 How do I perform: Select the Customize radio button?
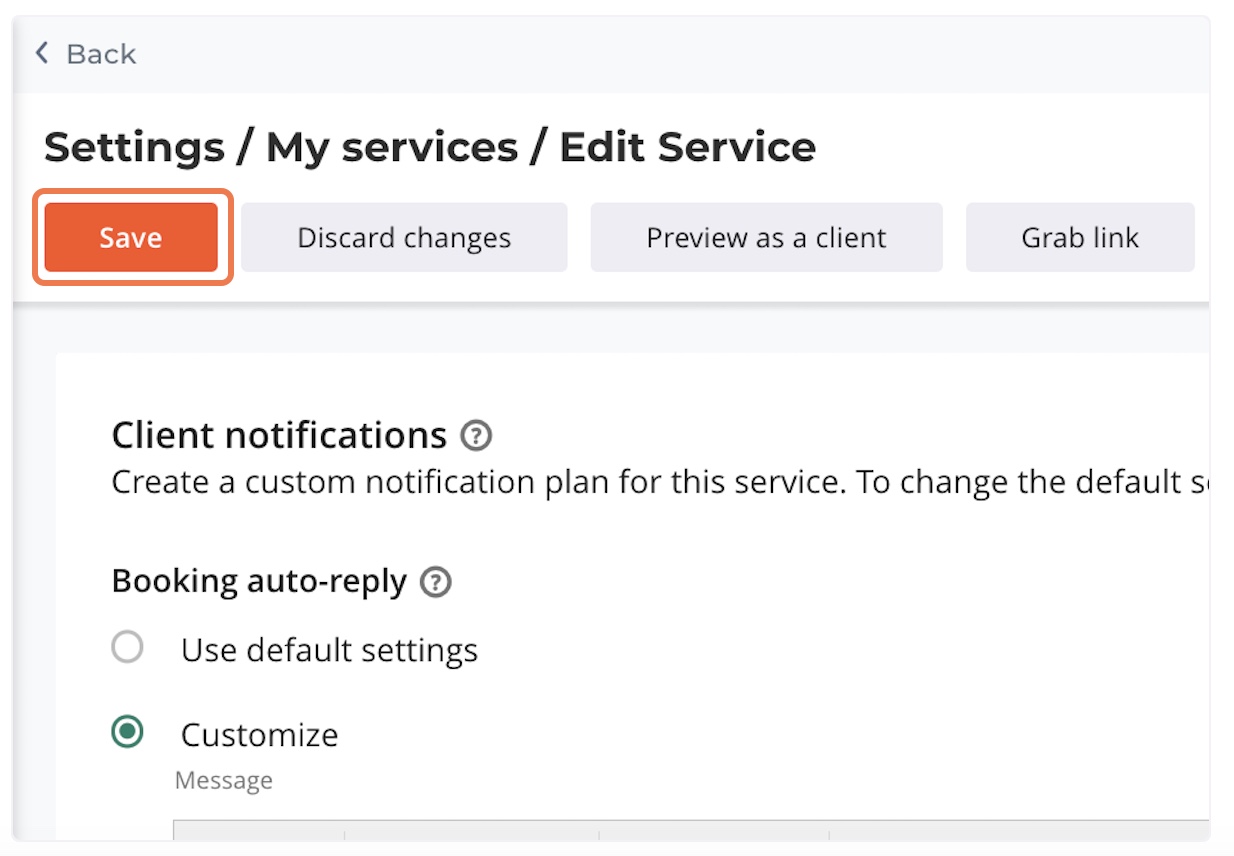point(127,732)
